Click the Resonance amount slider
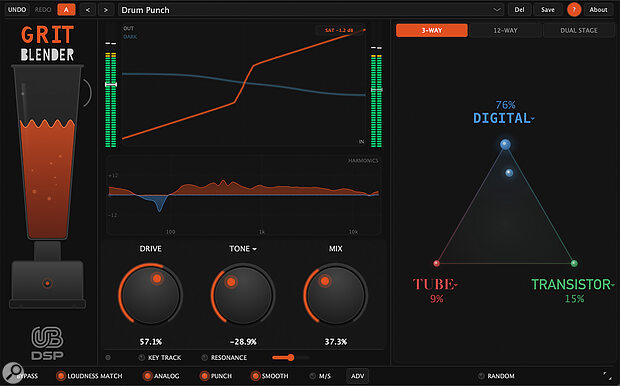The image size is (620, 386). (x=291, y=358)
